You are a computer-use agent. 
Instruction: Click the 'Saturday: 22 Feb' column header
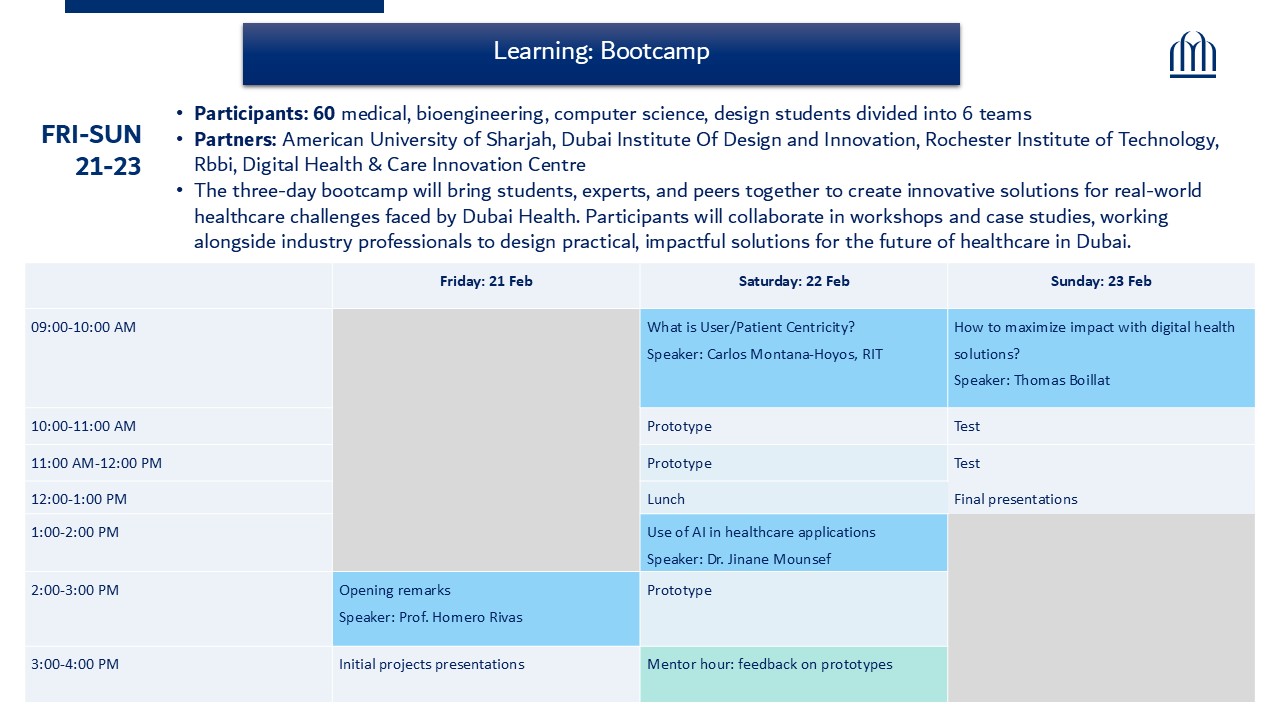click(794, 281)
